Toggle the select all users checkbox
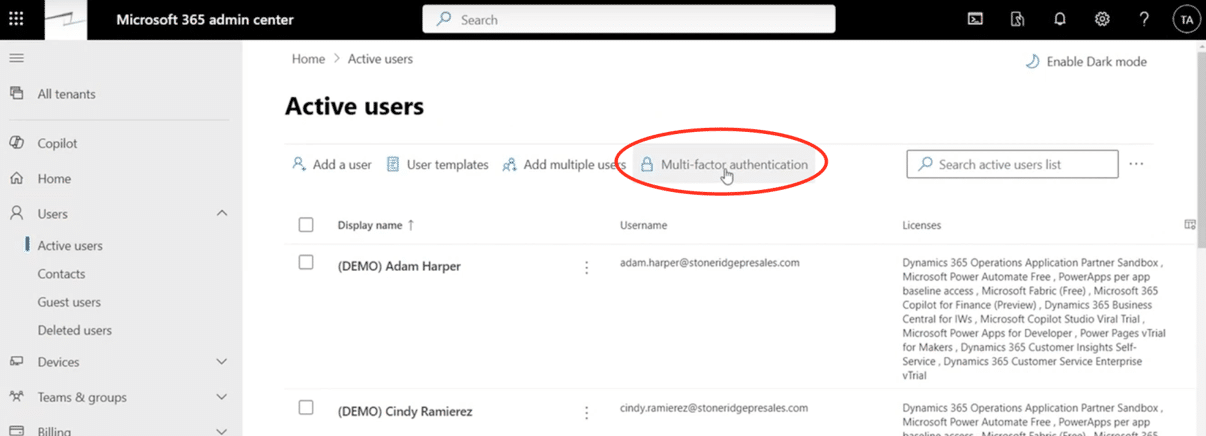 (x=306, y=225)
